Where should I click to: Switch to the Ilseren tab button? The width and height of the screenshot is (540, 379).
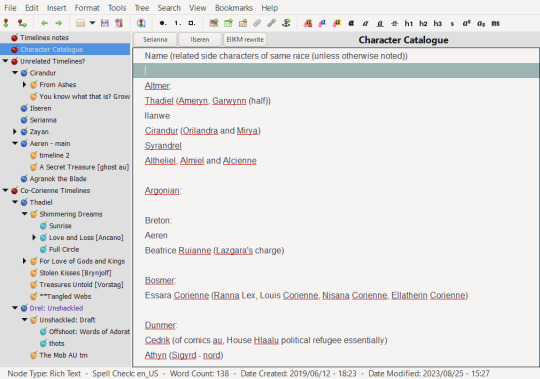click(200, 40)
